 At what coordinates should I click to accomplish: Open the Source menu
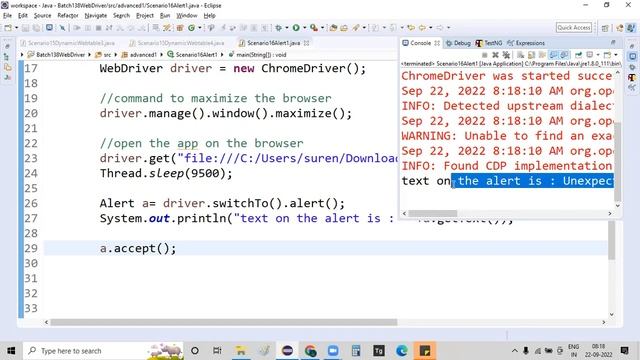(42, 16)
